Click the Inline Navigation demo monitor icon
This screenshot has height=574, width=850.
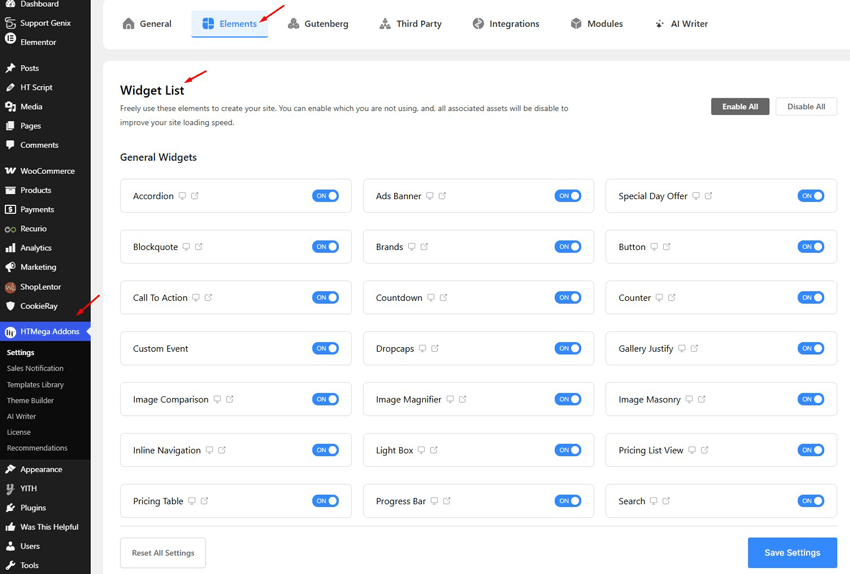(x=209, y=450)
